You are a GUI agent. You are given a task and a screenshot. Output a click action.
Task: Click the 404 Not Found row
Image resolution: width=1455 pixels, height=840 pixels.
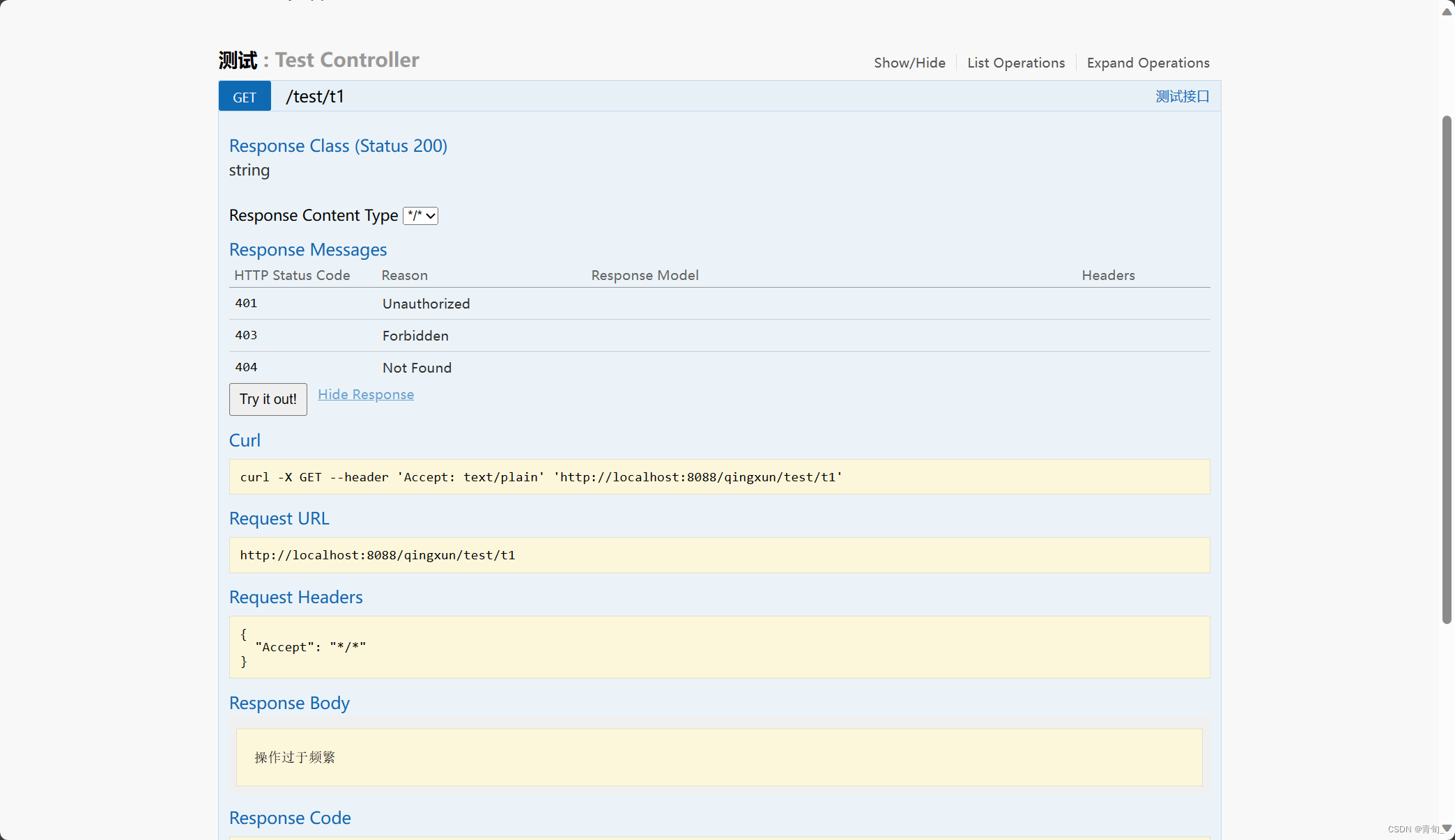(x=417, y=368)
